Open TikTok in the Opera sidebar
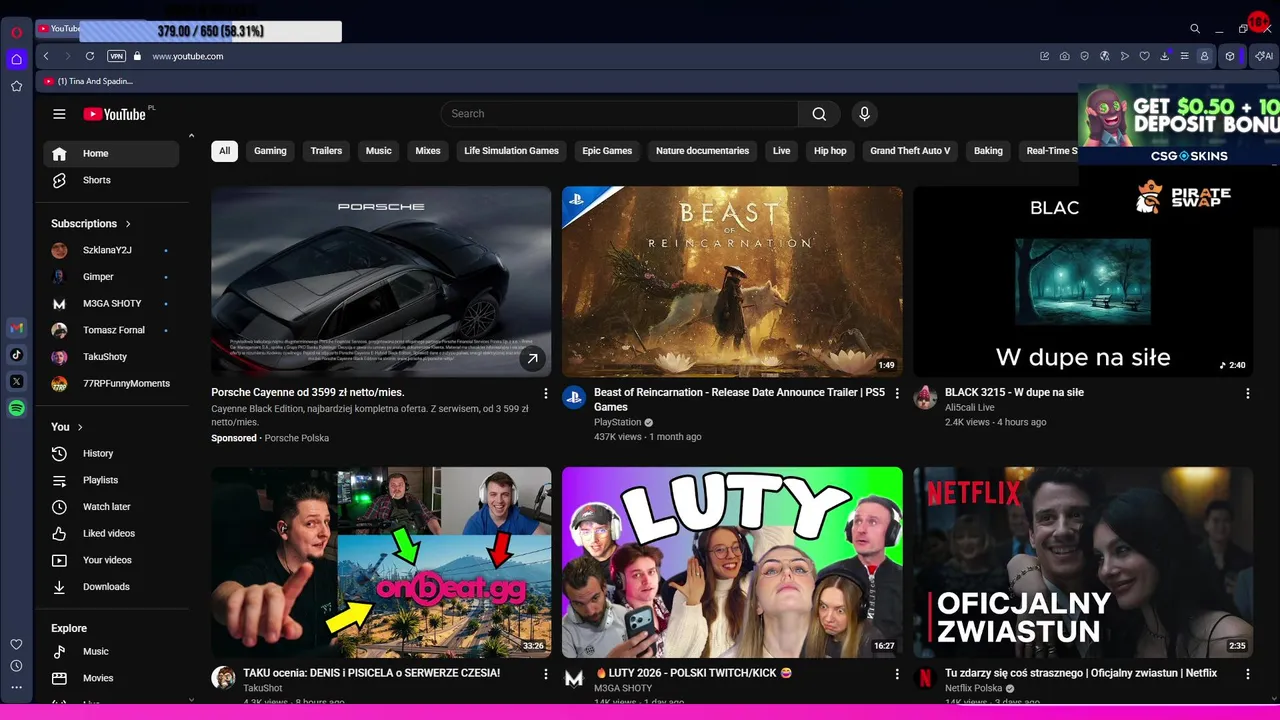Image resolution: width=1280 pixels, height=720 pixels. [16, 355]
